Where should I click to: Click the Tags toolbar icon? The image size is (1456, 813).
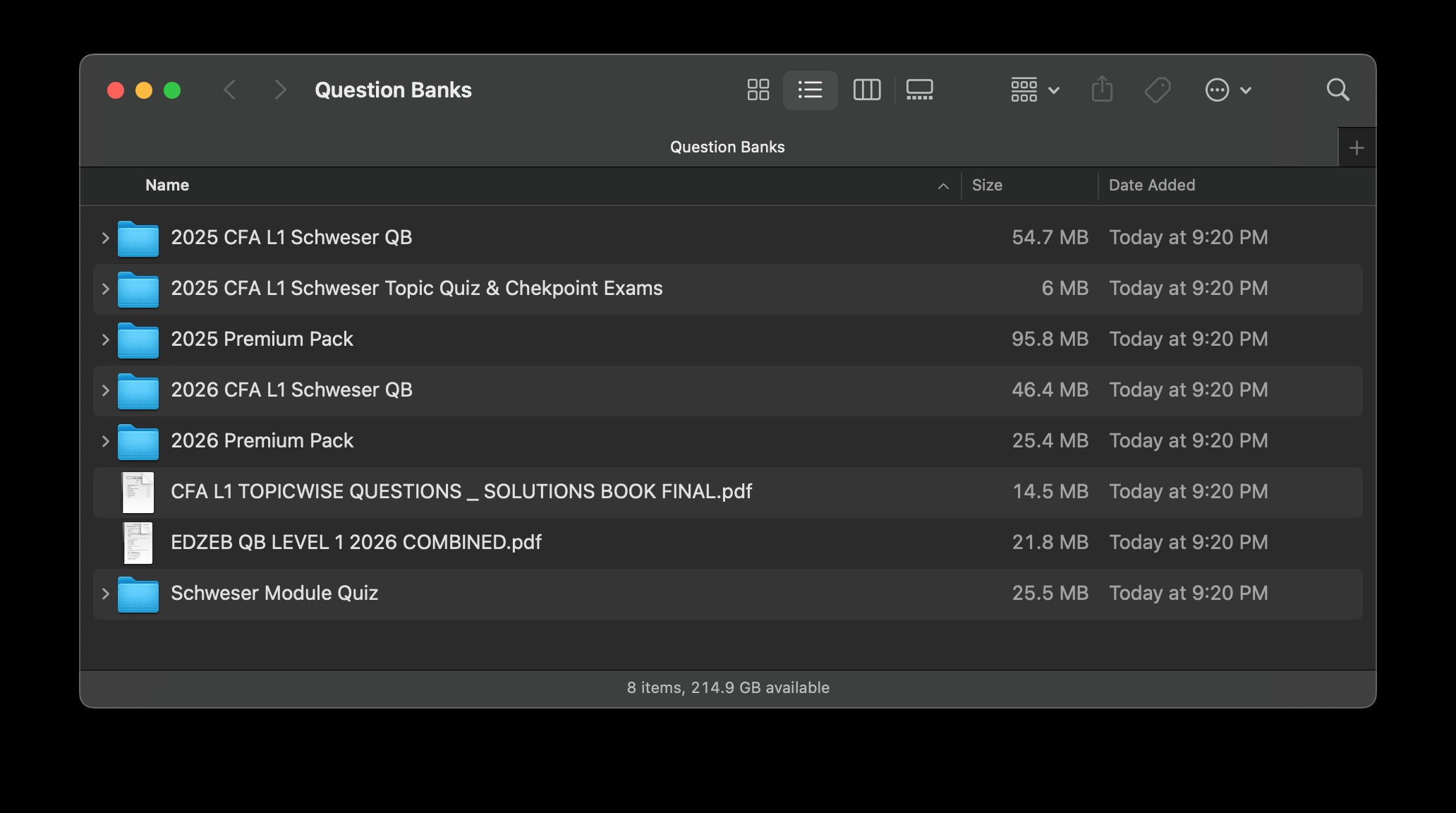(1158, 90)
